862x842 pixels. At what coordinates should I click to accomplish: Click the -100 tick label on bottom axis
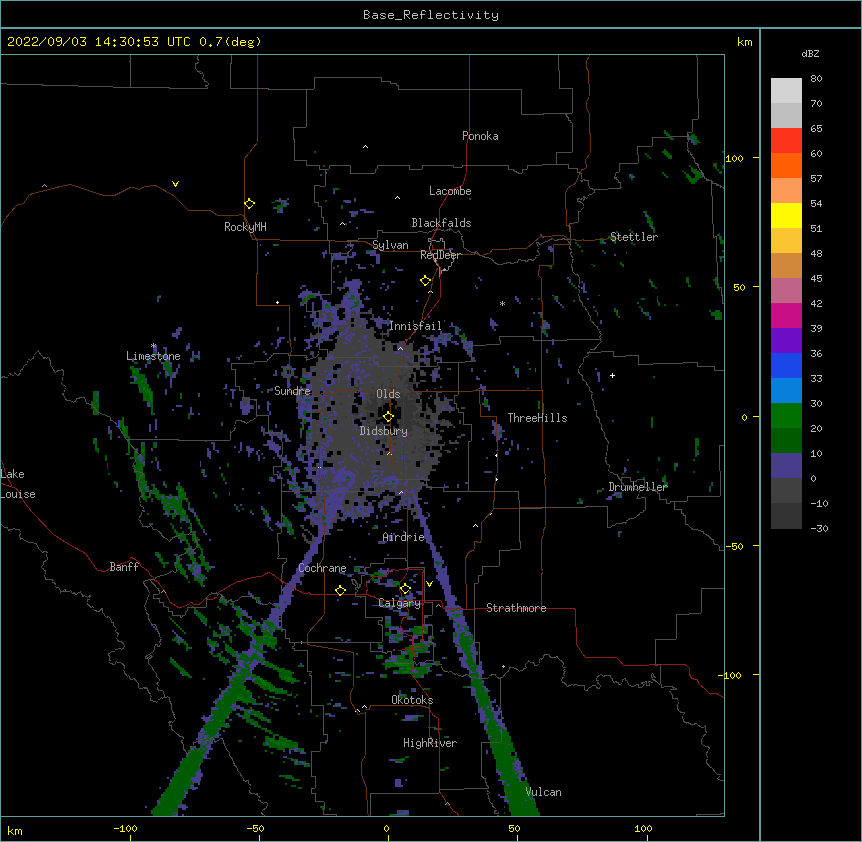(125, 828)
